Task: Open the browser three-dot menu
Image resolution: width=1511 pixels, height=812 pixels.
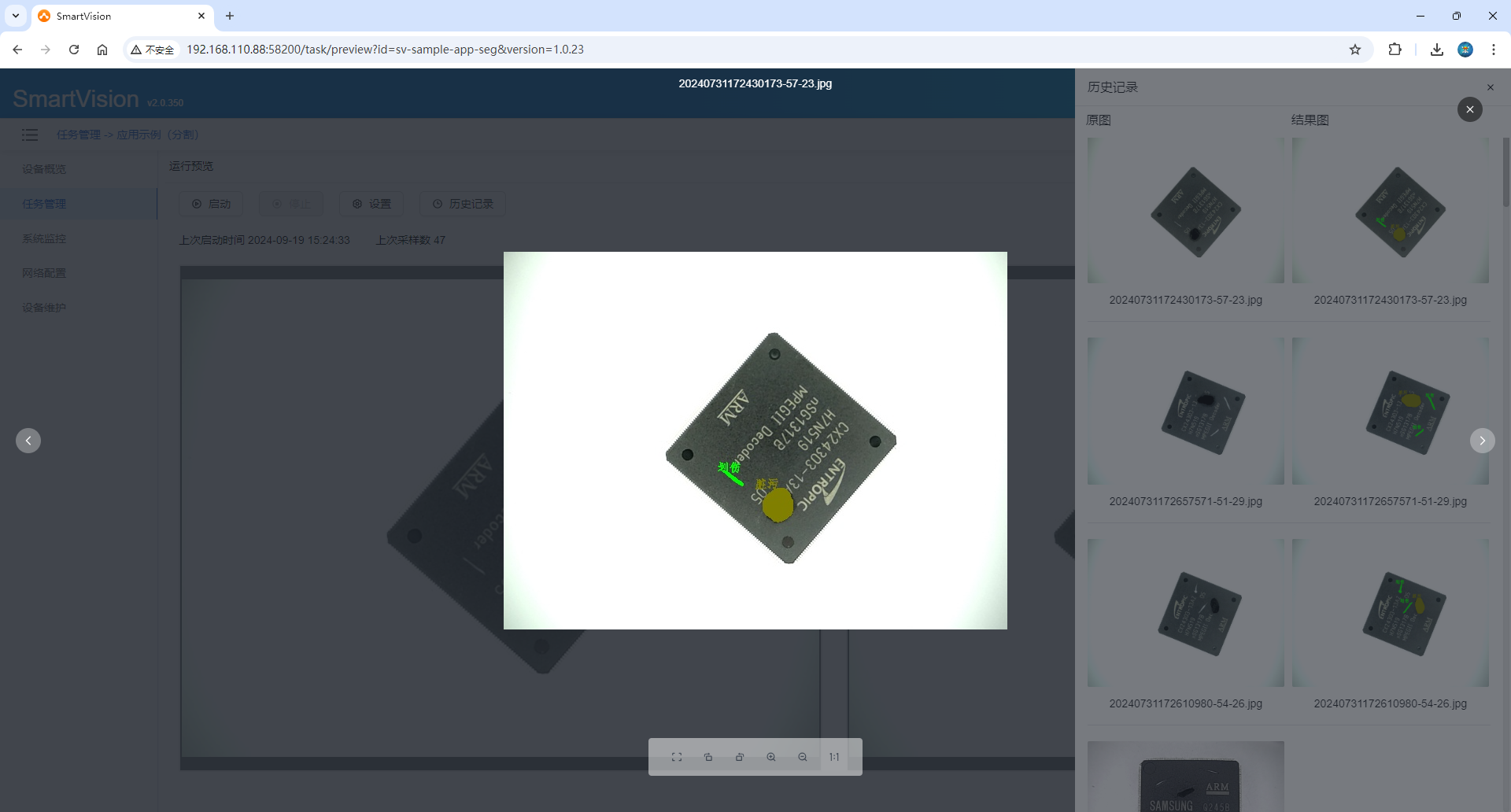Action: click(x=1494, y=50)
